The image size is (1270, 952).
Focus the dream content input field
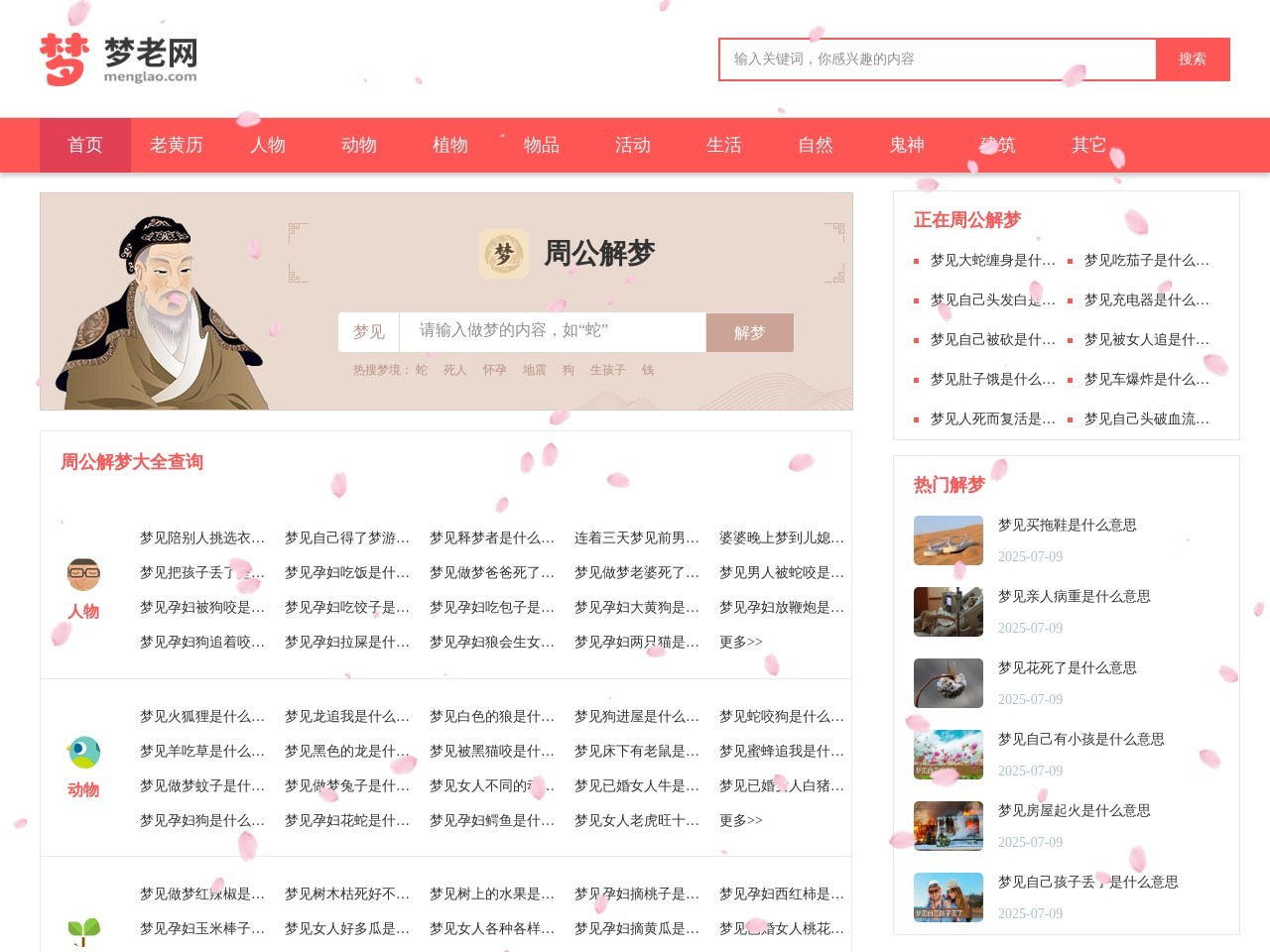[x=553, y=332]
